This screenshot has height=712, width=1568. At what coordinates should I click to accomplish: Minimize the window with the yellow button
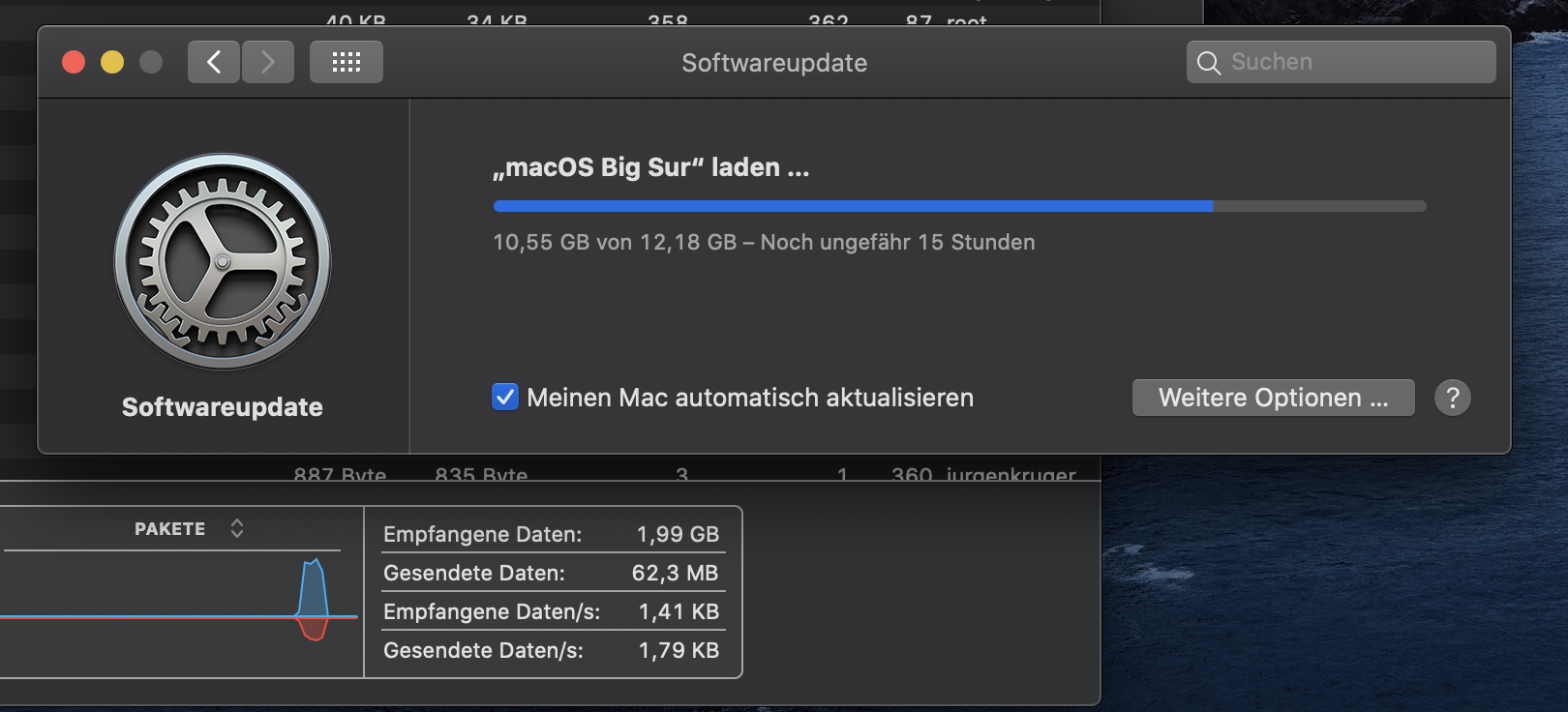(112, 62)
